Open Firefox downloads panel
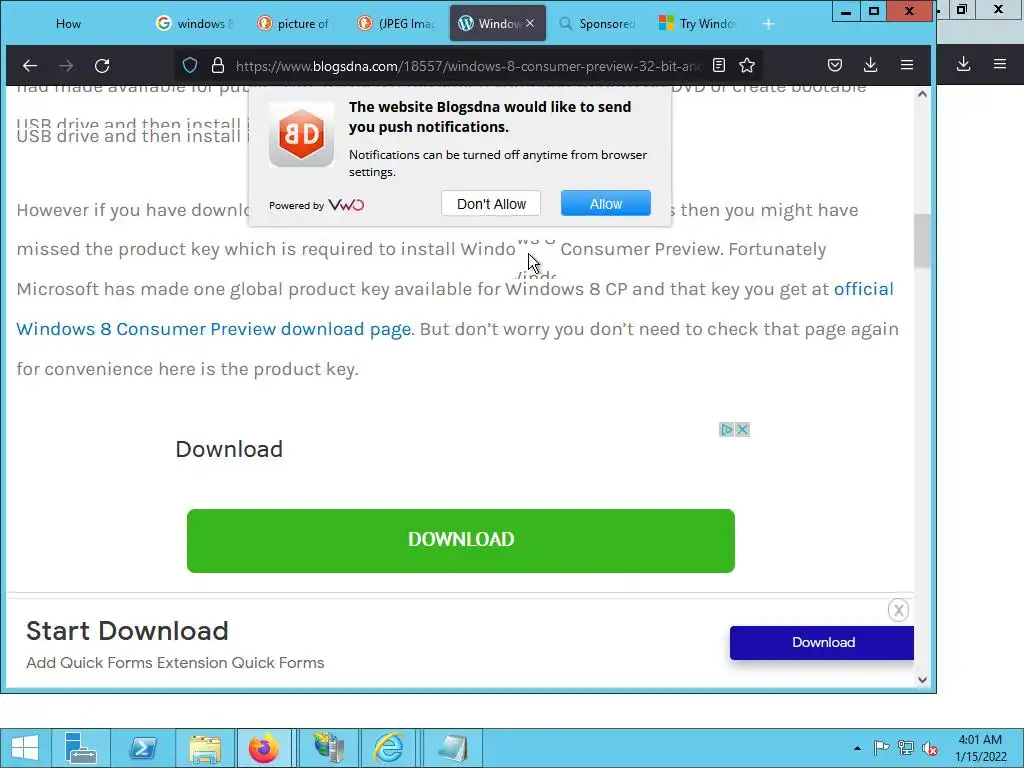This screenshot has width=1024, height=768. 871,65
